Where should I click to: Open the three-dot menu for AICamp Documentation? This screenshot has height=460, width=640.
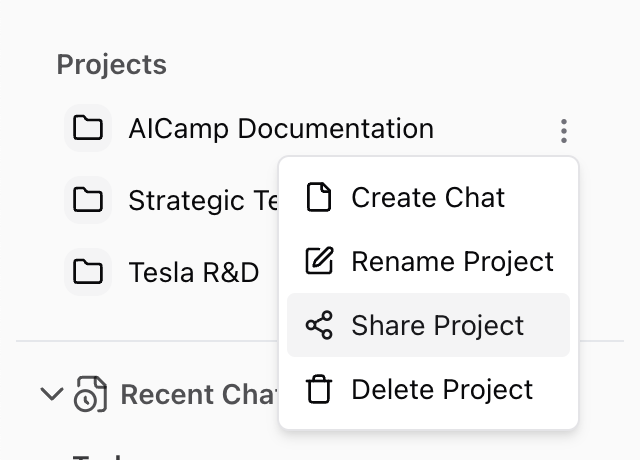pyautogui.click(x=564, y=130)
